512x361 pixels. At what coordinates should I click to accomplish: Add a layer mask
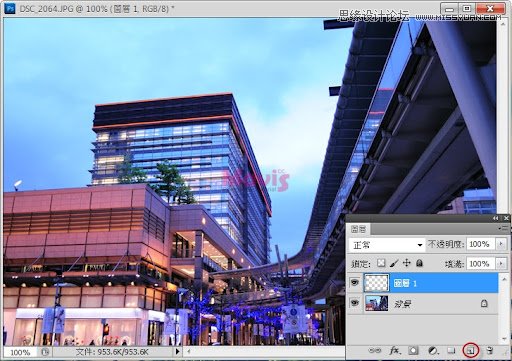tap(413, 350)
